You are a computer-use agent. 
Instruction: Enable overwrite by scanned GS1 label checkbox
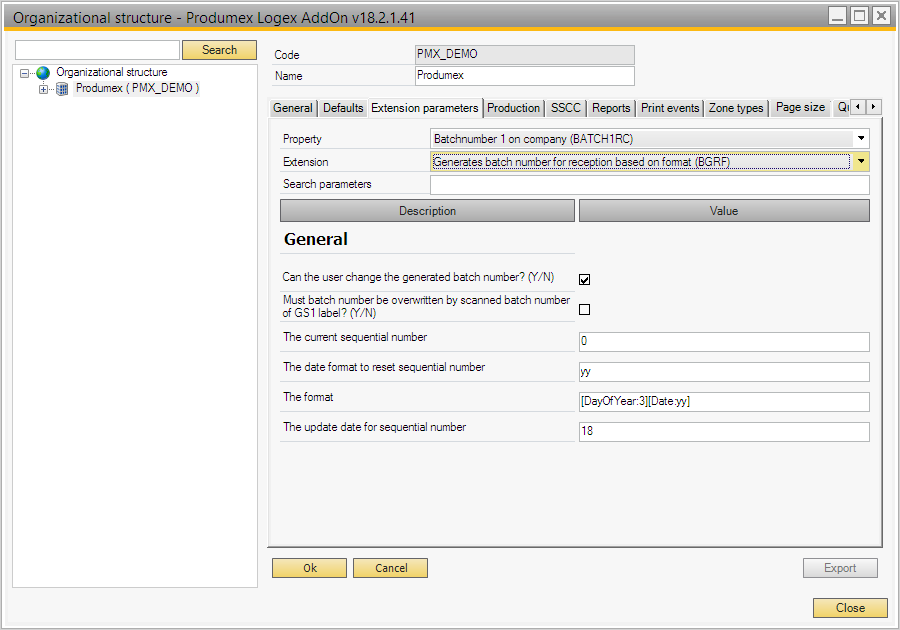(x=585, y=310)
